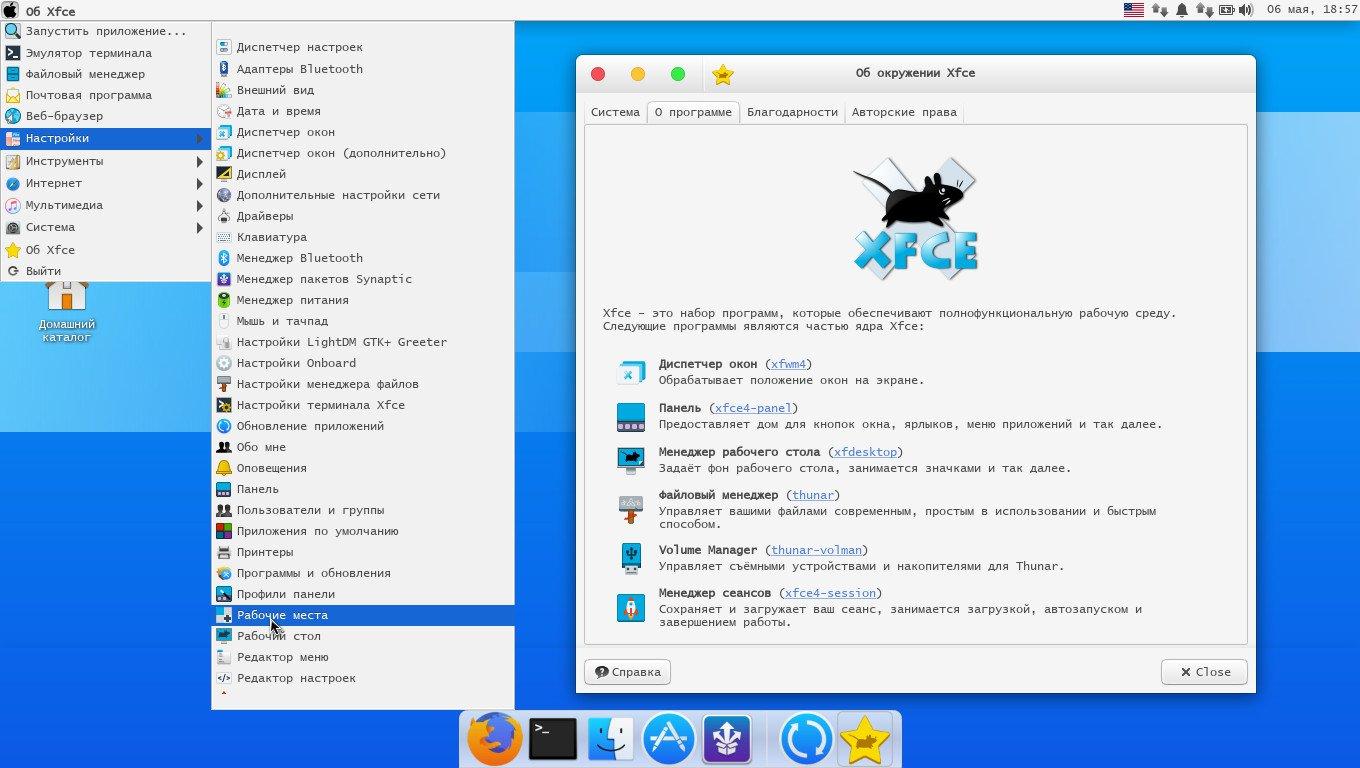Select Диспетчер настроек menu entry
The image size is (1360, 768).
point(299,47)
